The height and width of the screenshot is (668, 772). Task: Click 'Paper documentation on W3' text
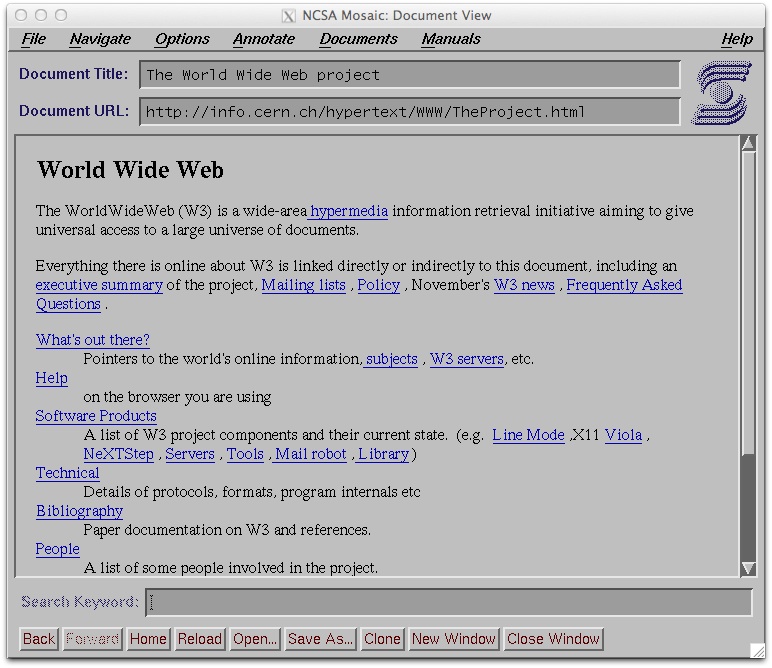[176, 530]
